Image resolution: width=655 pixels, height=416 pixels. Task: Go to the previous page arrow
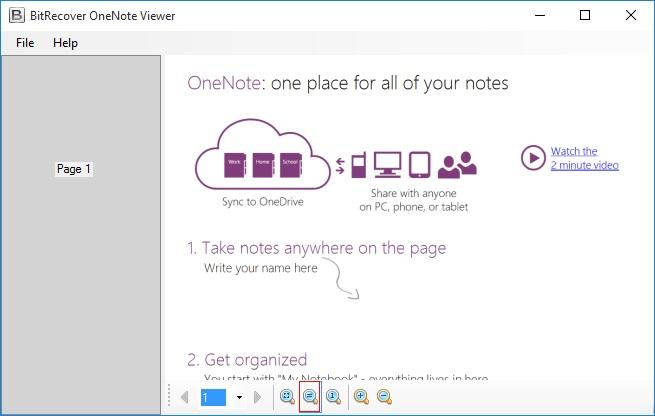pos(185,397)
